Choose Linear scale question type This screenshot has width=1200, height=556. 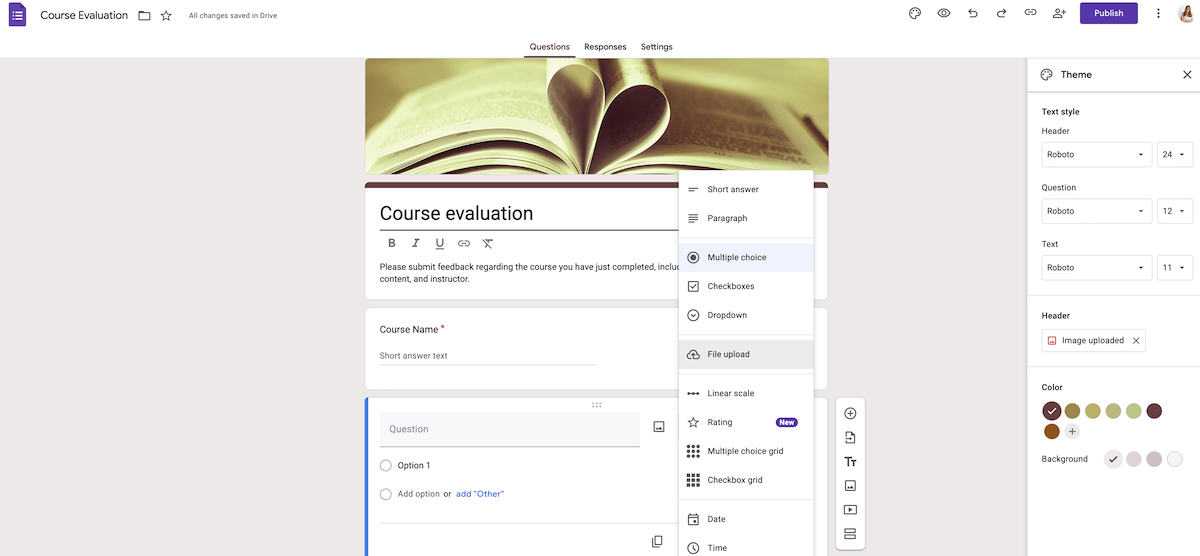746,393
